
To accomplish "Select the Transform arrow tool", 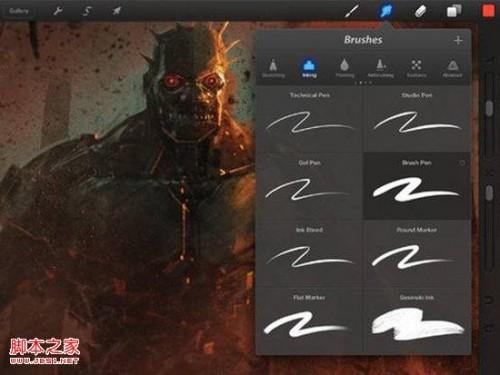I will (x=116, y=11).
